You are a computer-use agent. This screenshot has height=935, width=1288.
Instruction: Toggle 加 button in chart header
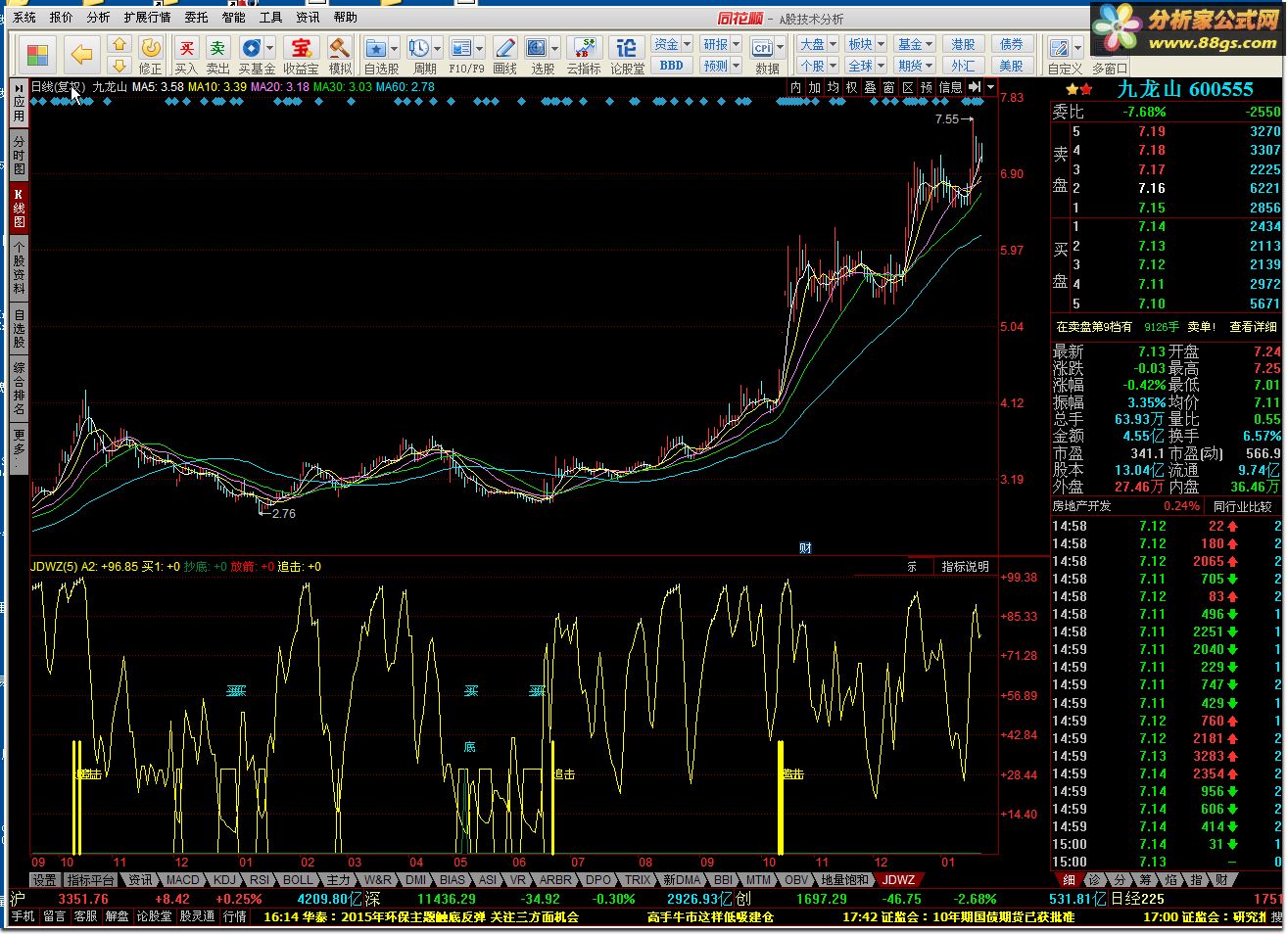pos(814,87)
